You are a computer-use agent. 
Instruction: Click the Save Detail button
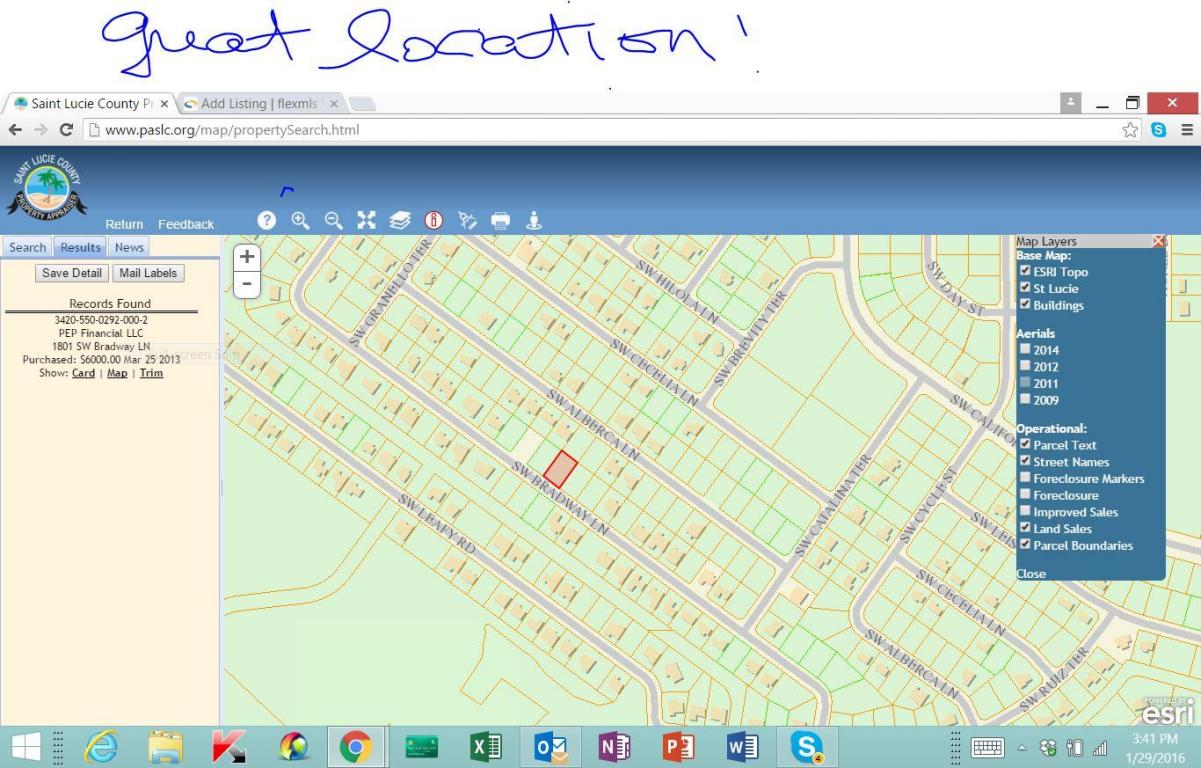tap(71, 273)
